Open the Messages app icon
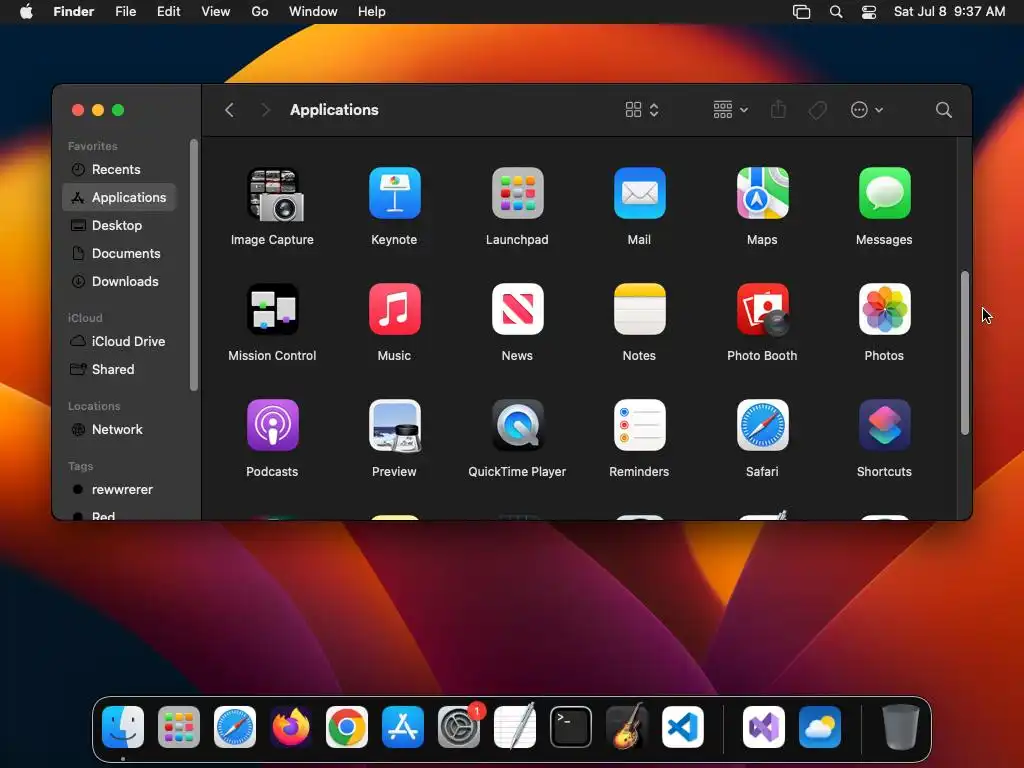 tap(884, 193)
